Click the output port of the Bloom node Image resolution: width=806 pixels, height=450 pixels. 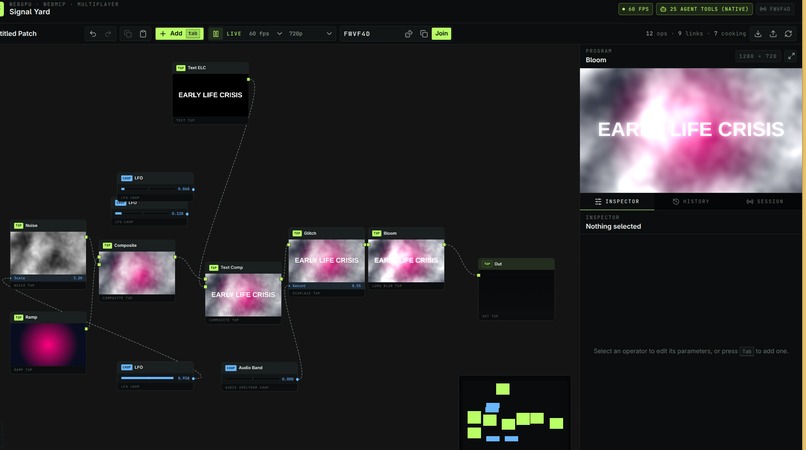(445, 245)
